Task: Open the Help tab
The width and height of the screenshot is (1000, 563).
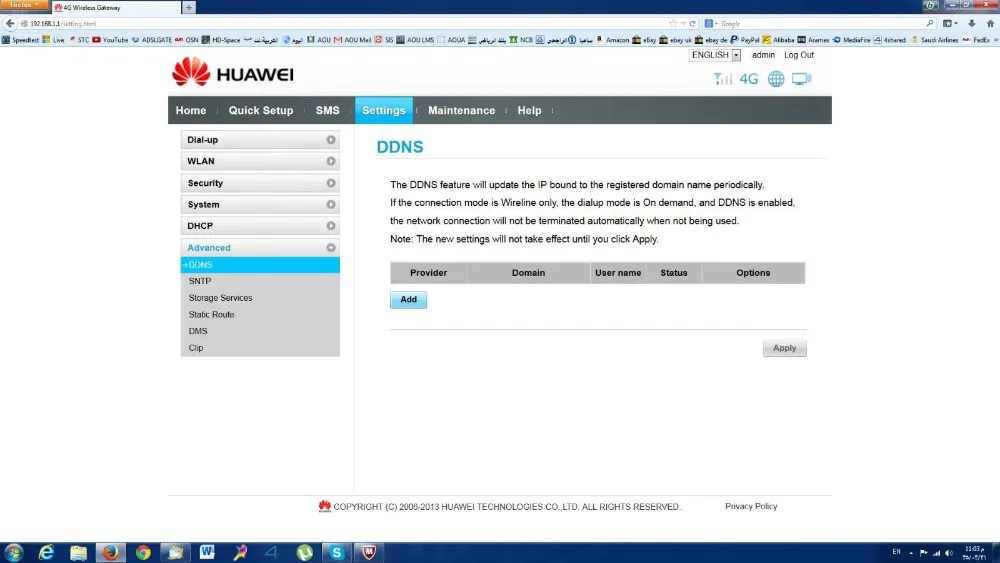Action: pos(529,110)
